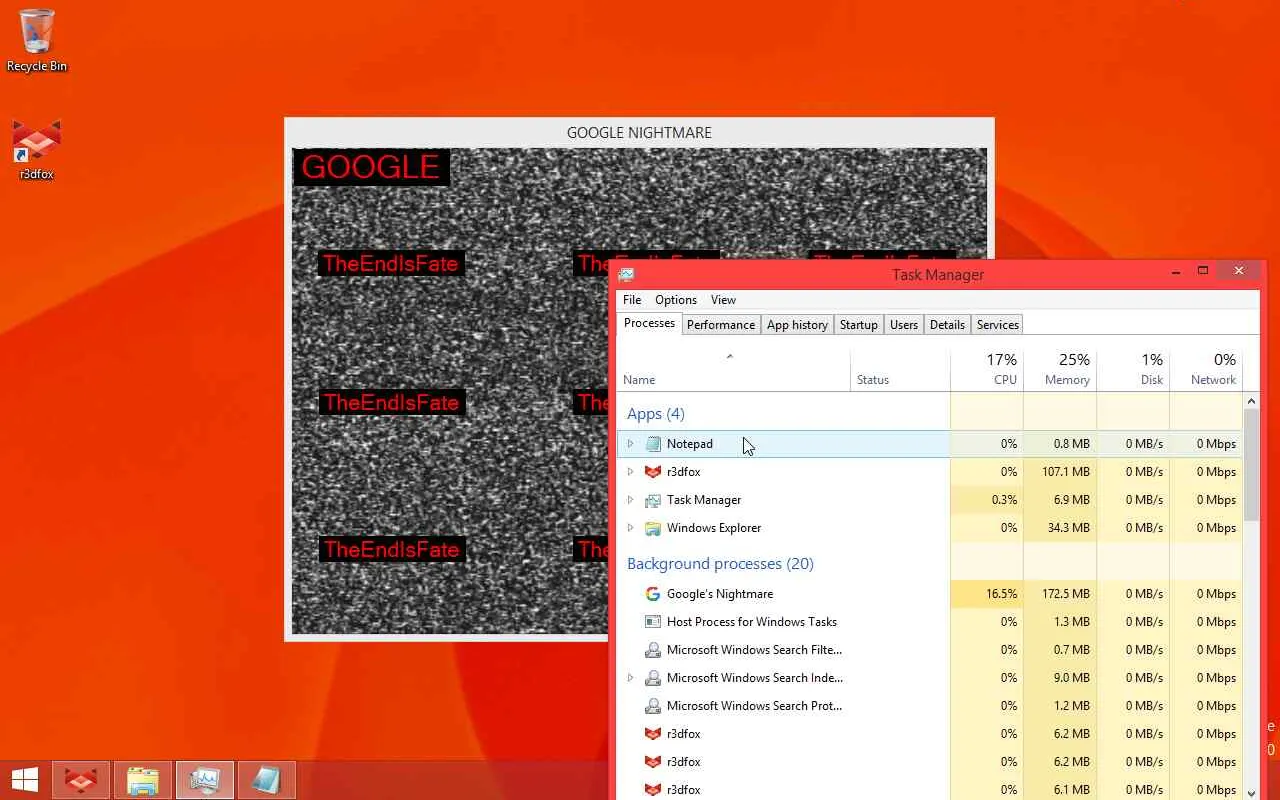Select the r3dfox desktop shortcut
This screenshot has width=1280, height=800.
[37, 150]
